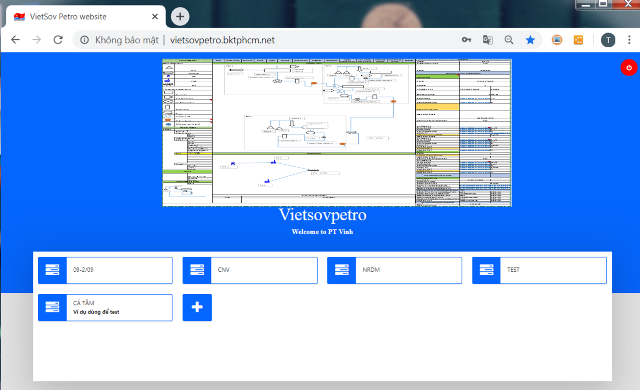
Task: Click the Google Translate page icon
Action: pyautogui.click(x=487, y=40)
